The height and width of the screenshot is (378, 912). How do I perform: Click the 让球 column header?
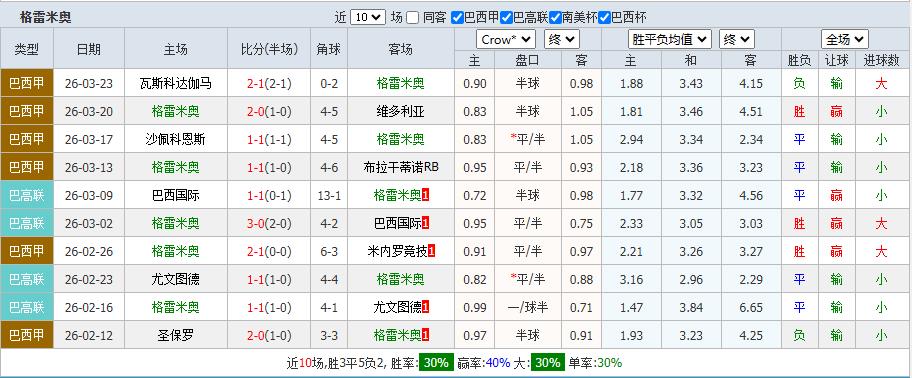(836, 60)
